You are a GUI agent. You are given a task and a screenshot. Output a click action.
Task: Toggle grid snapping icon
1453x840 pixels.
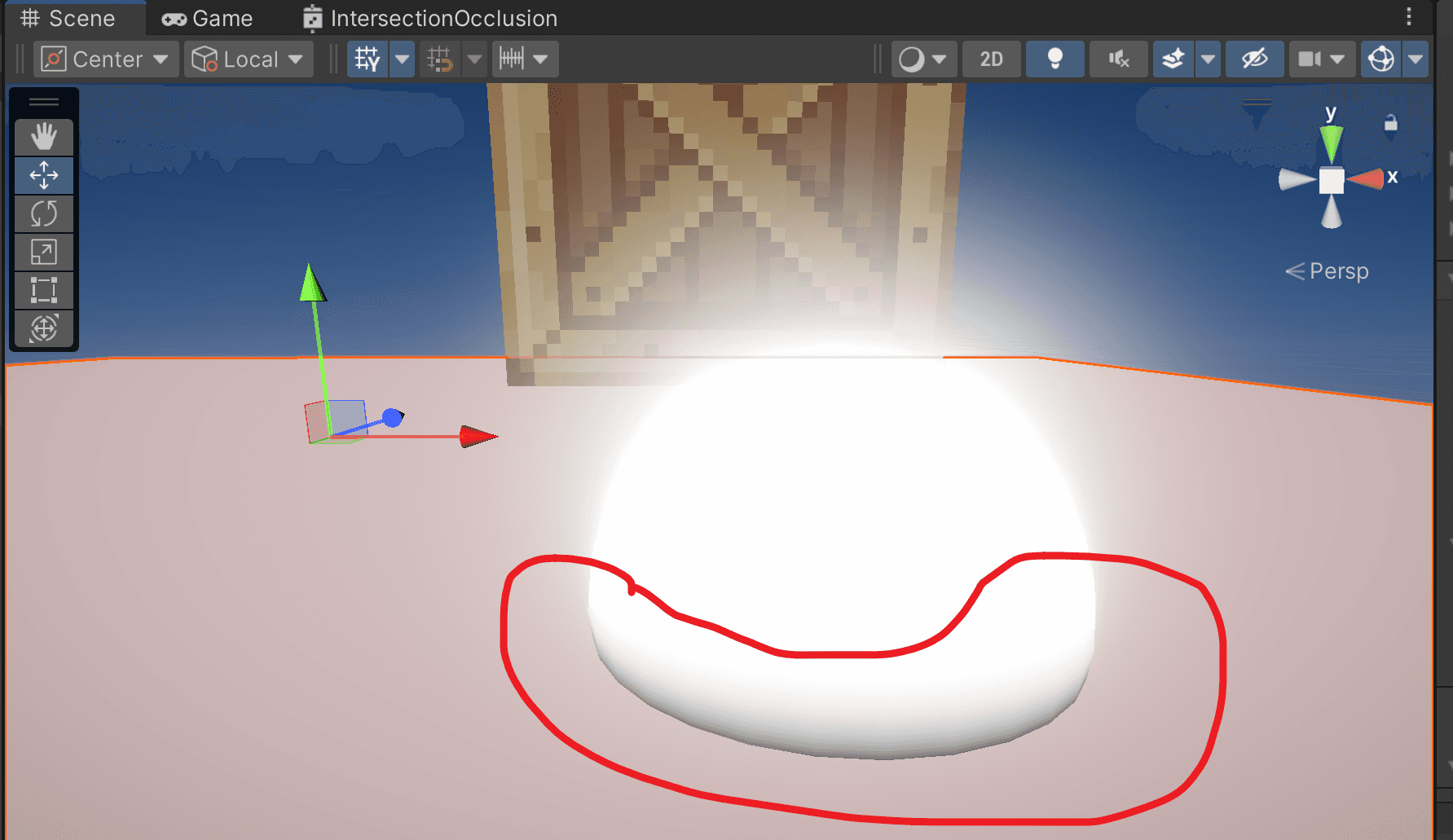pyautogui.click(x=440, y=59)
